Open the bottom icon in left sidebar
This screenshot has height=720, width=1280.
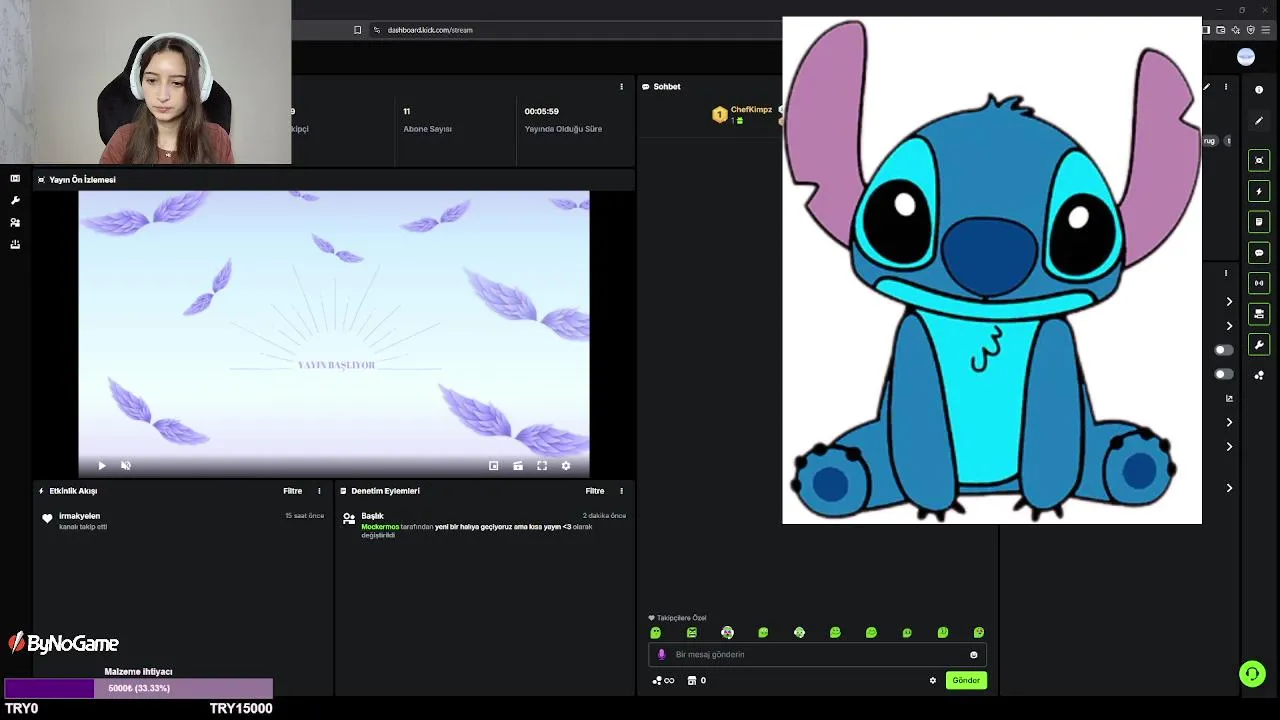(15, 244)
